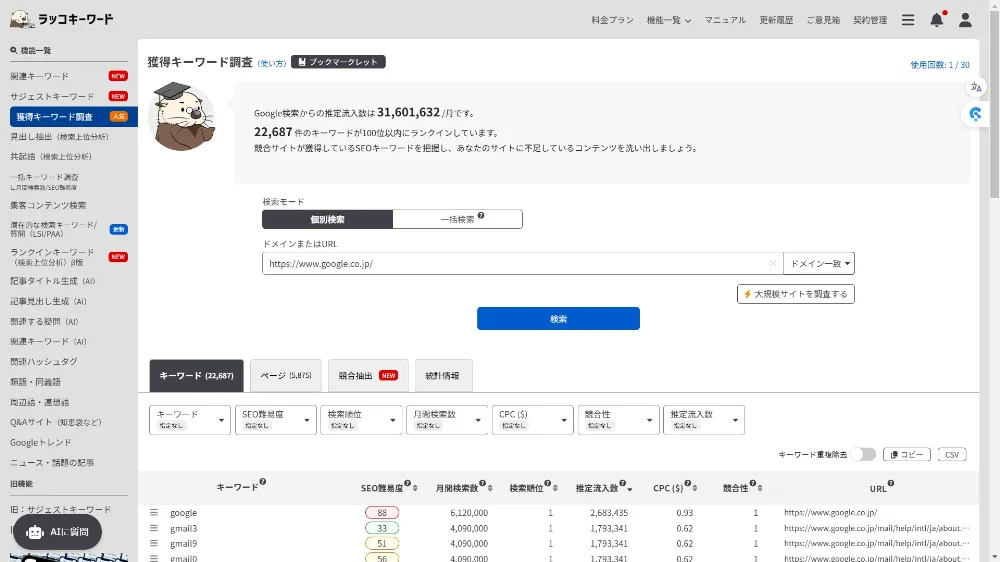Select 個別検索 search mode

coord(327,219)
